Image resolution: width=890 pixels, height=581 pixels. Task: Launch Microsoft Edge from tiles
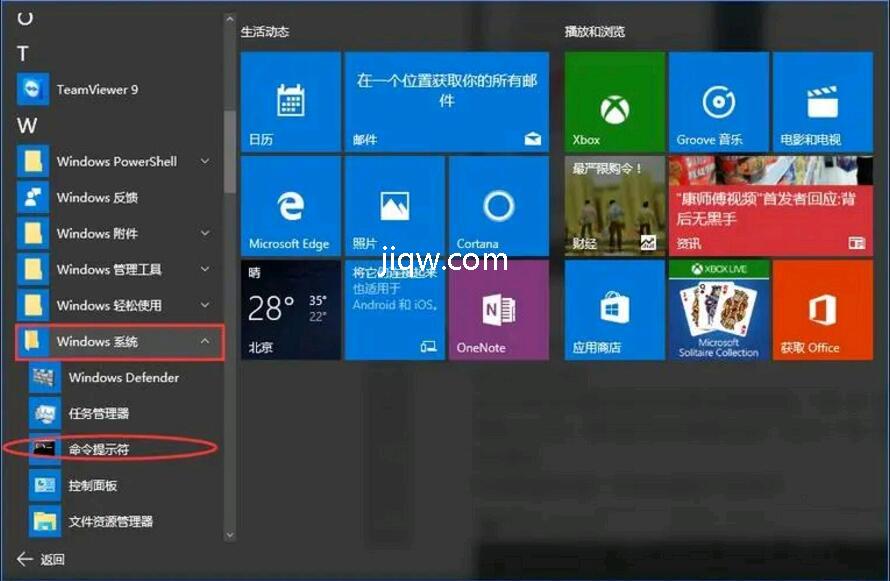pos(290,206)
